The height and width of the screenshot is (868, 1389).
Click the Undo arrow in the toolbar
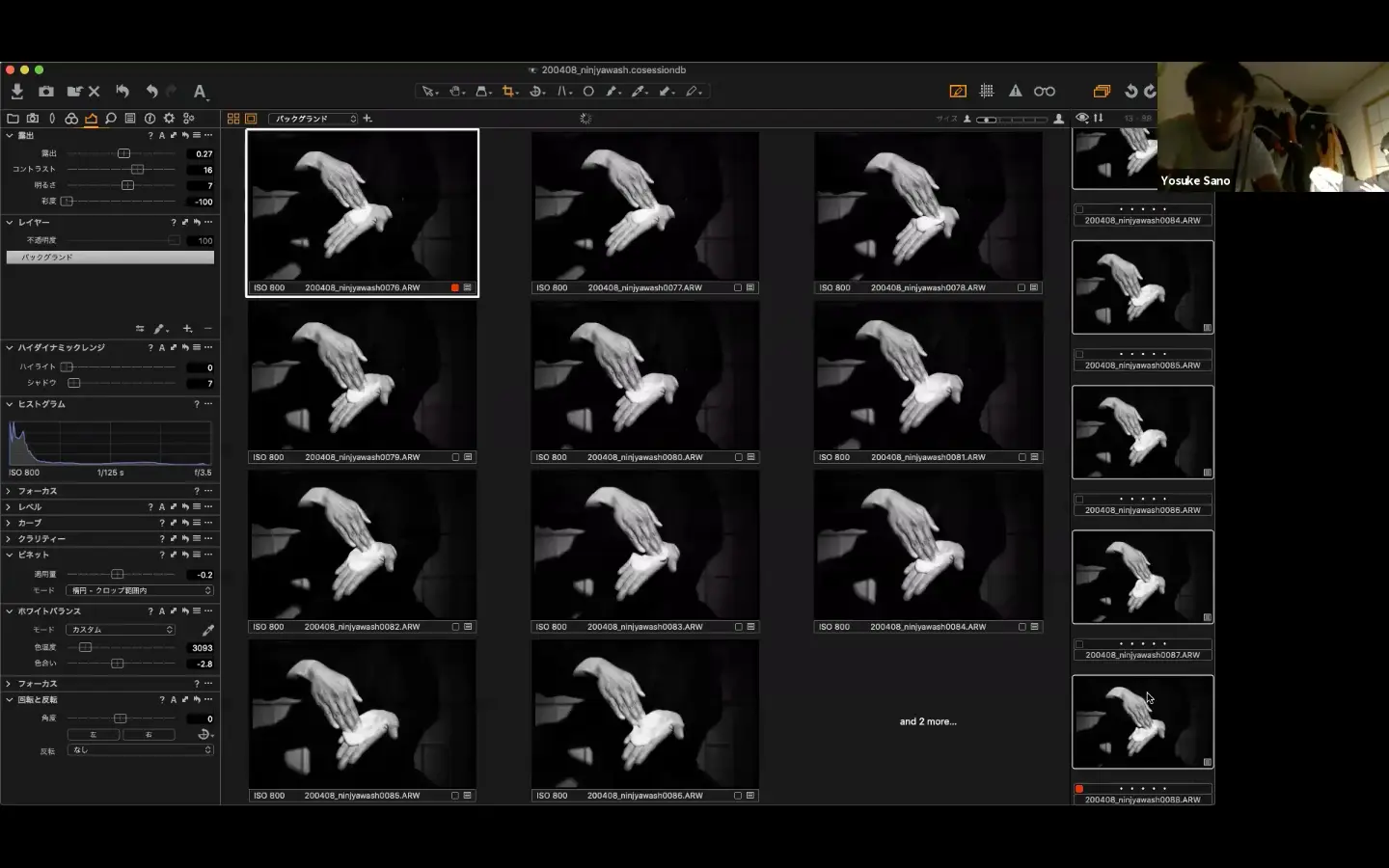pos(151,92)
